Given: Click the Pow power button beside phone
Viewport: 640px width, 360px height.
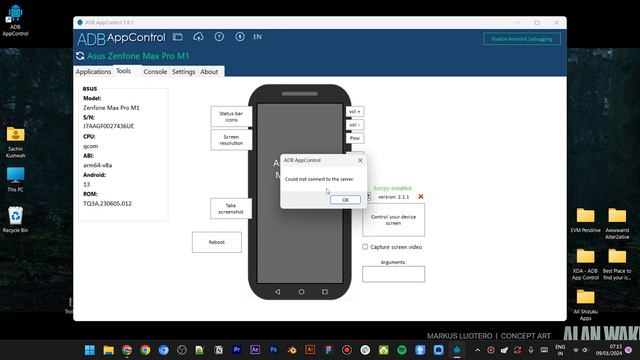Looking at the screenshot, I should point(355,138).
